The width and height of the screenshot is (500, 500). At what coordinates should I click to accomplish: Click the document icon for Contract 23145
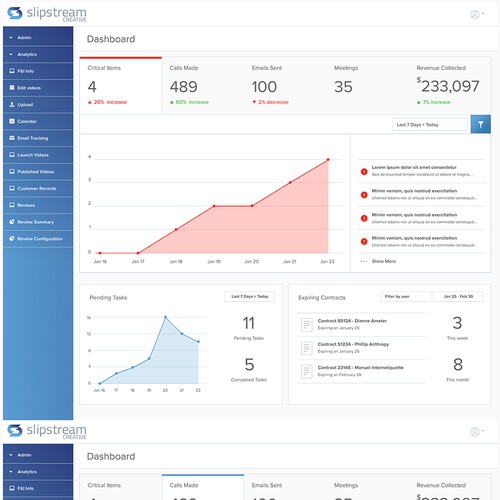(306, 371)
